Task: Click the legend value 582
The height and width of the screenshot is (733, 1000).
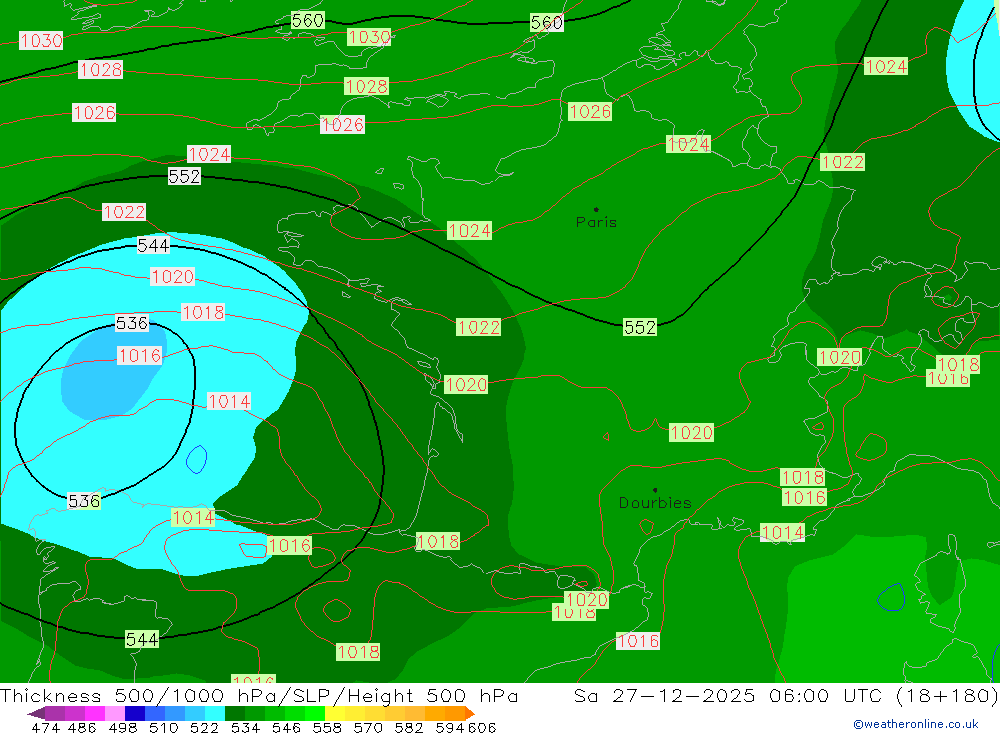Action: coord(409,727)
